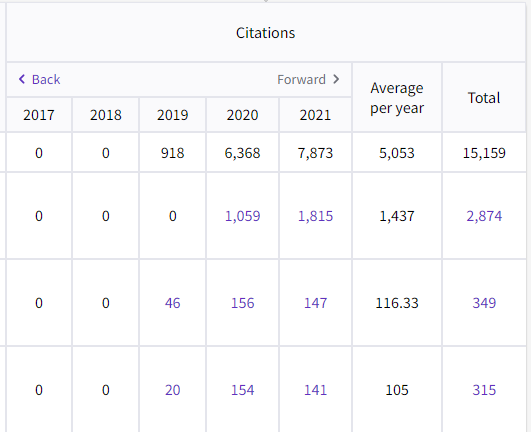
Task: Open the 1,059 citations link for 2020
Action: (242, 216)
